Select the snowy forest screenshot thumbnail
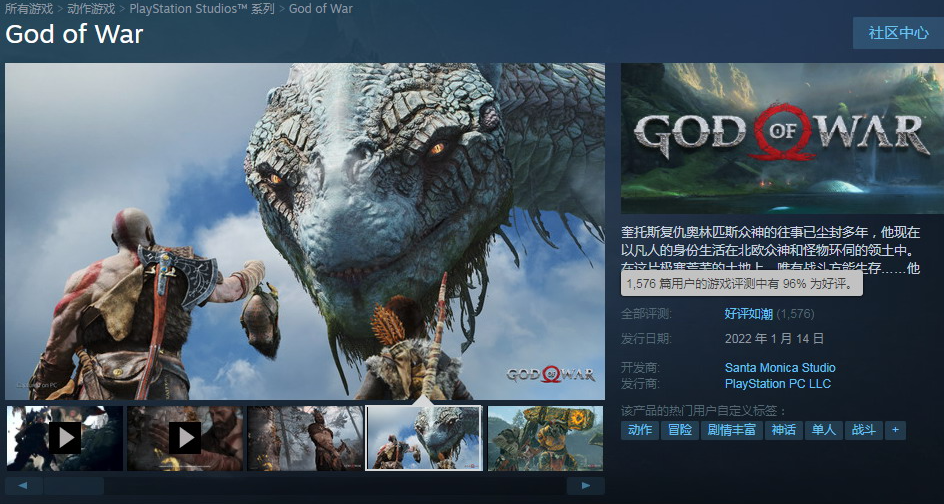Screen dimensions: 944x504 pyautogui.click(x=305, y=438)
